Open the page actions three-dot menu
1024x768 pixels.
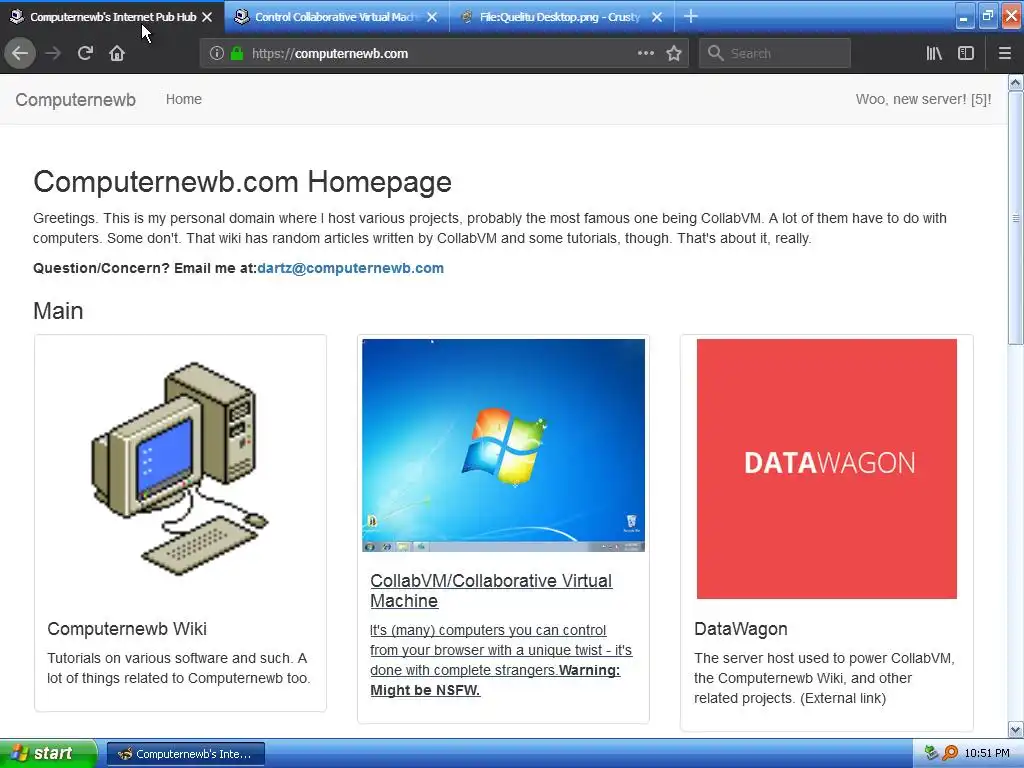[x=645, y=53]
